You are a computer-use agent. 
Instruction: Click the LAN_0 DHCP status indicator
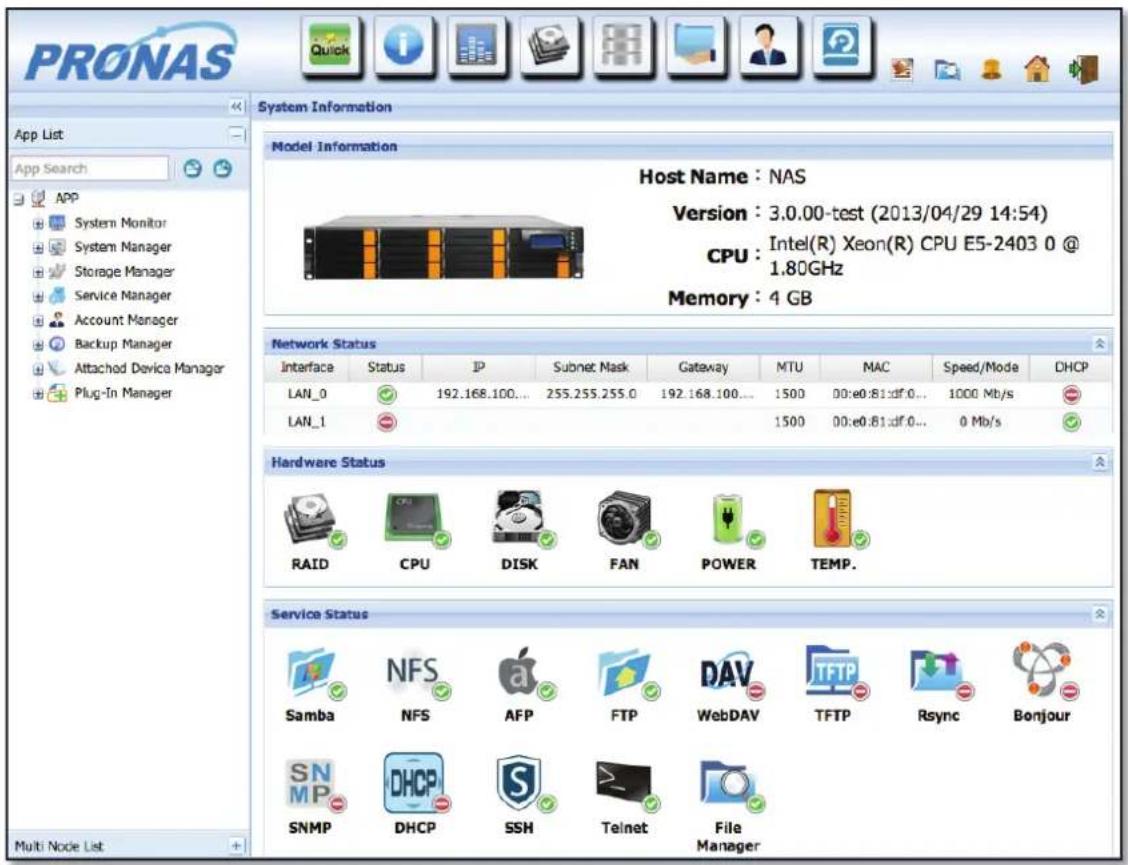pyautogui.click(x=1071, y=394)
